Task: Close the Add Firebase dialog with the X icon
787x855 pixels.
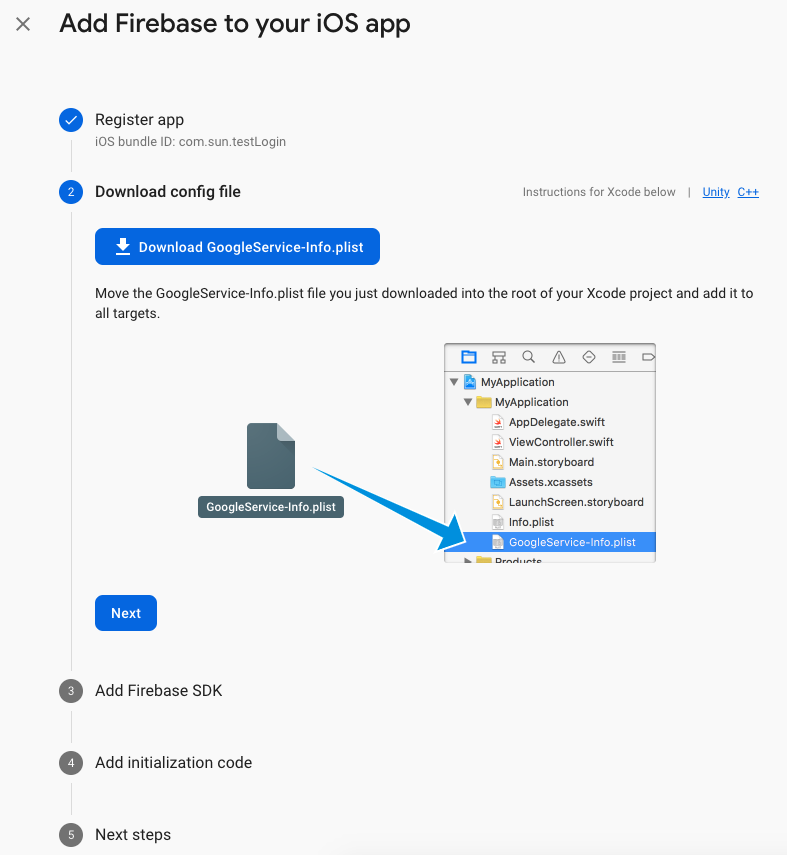Action: (23, 24)
